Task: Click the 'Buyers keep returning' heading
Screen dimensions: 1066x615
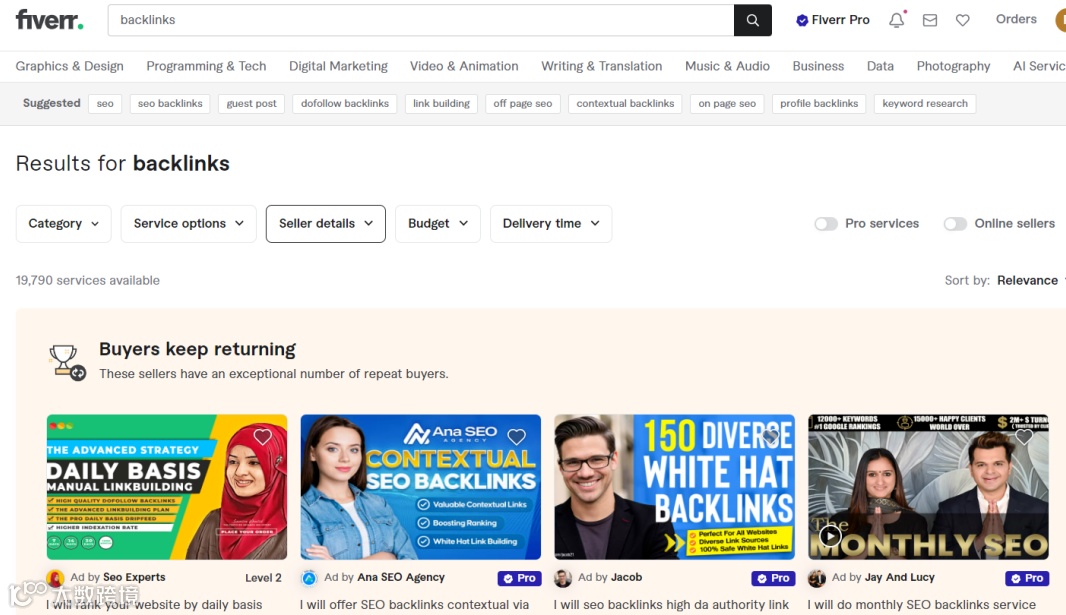Action: click(197, 349)
